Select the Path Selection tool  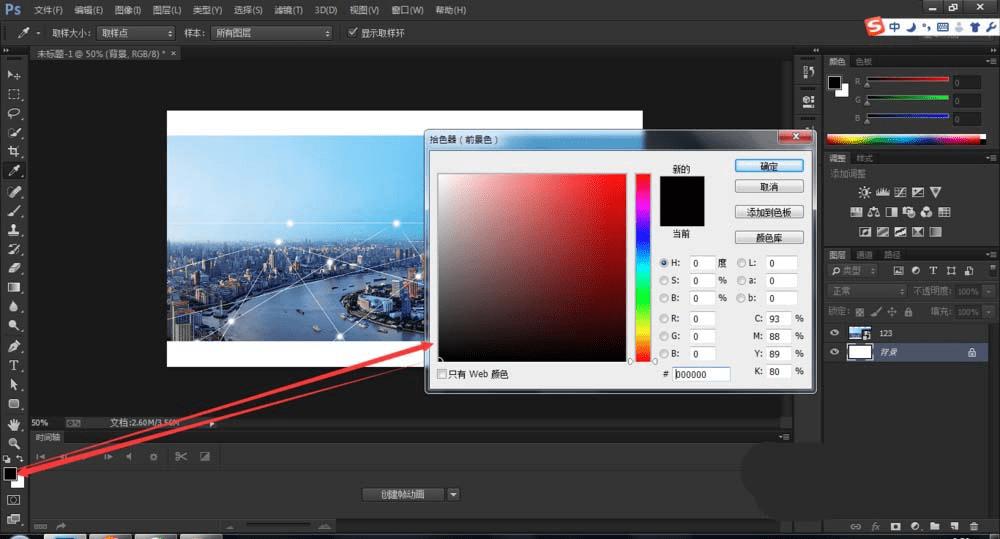13,385
